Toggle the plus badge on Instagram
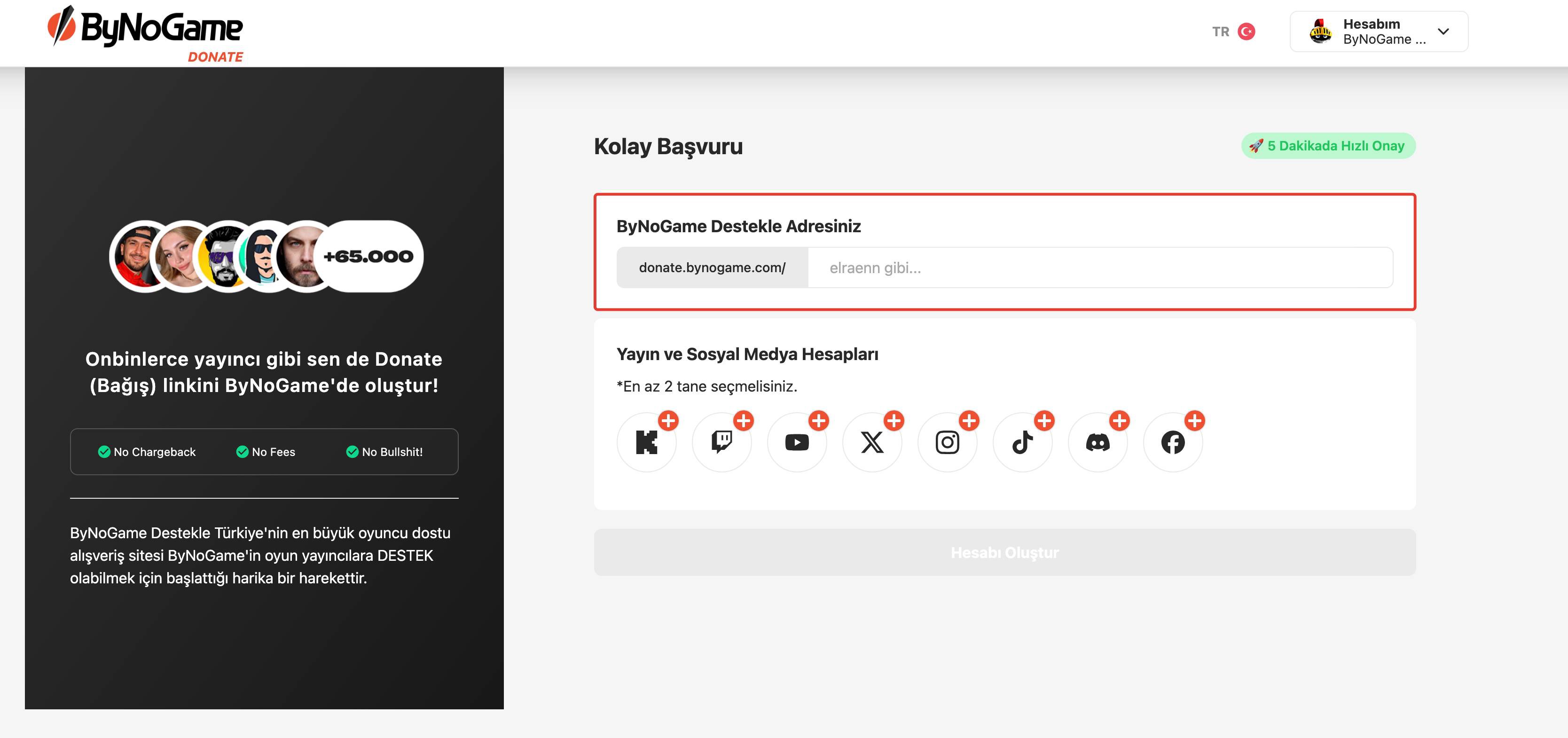 (x=969, y=420)
